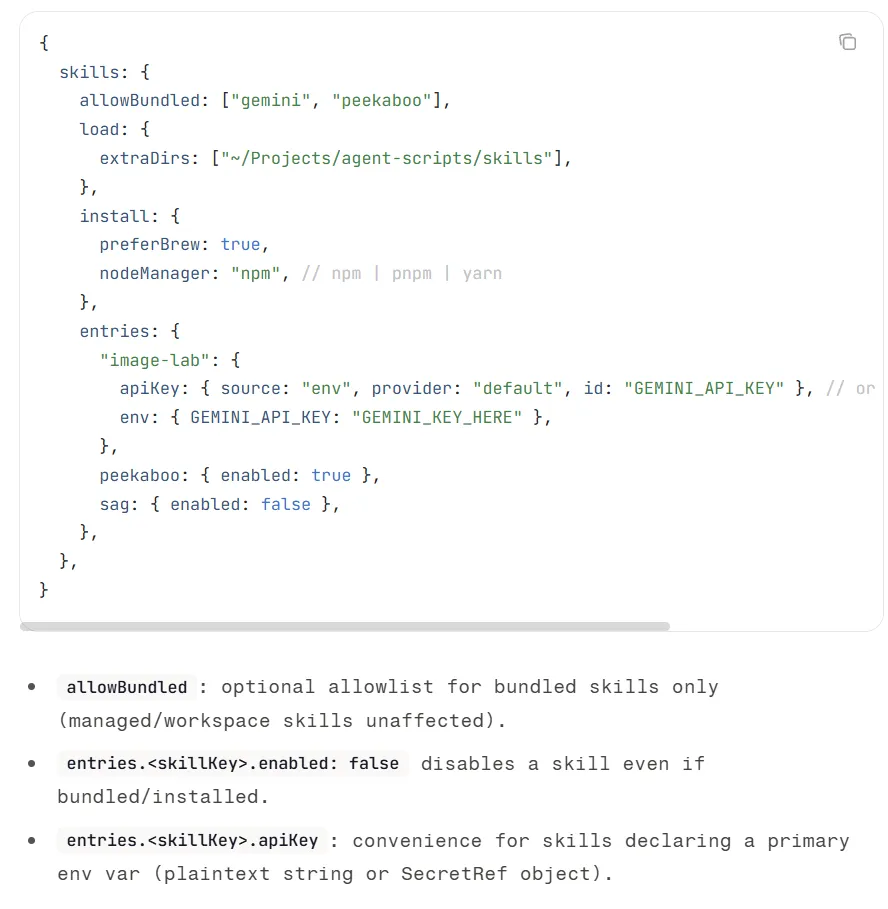Click the nodeManager "npm" value
Image resolution: width=888 pixels, height=909 pixels.
(255, 274)
